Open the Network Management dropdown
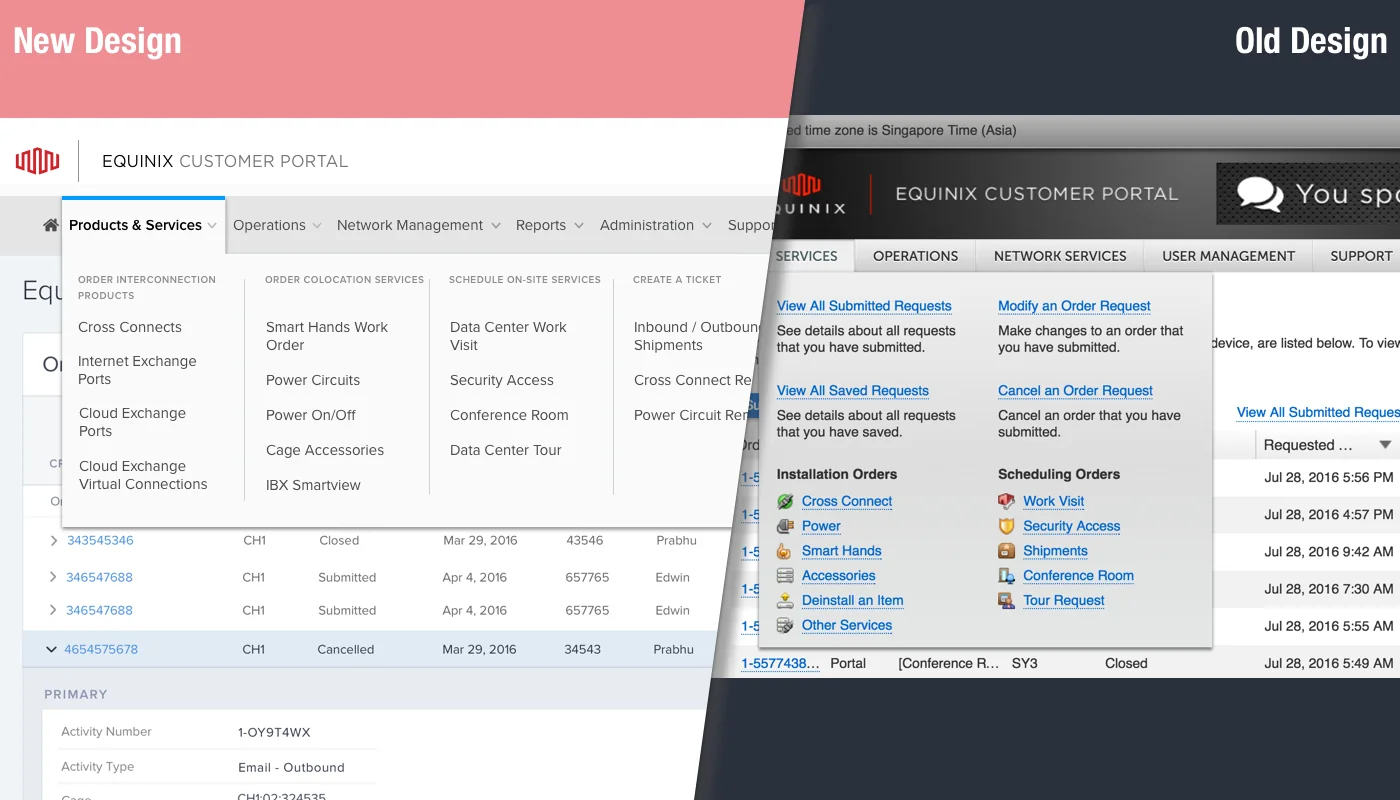 (418, 226)
